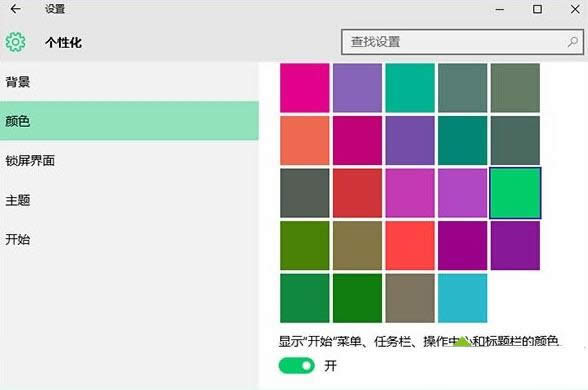Click the magnifier icon in the search box

pyautogui.click(x=573, y=42)
